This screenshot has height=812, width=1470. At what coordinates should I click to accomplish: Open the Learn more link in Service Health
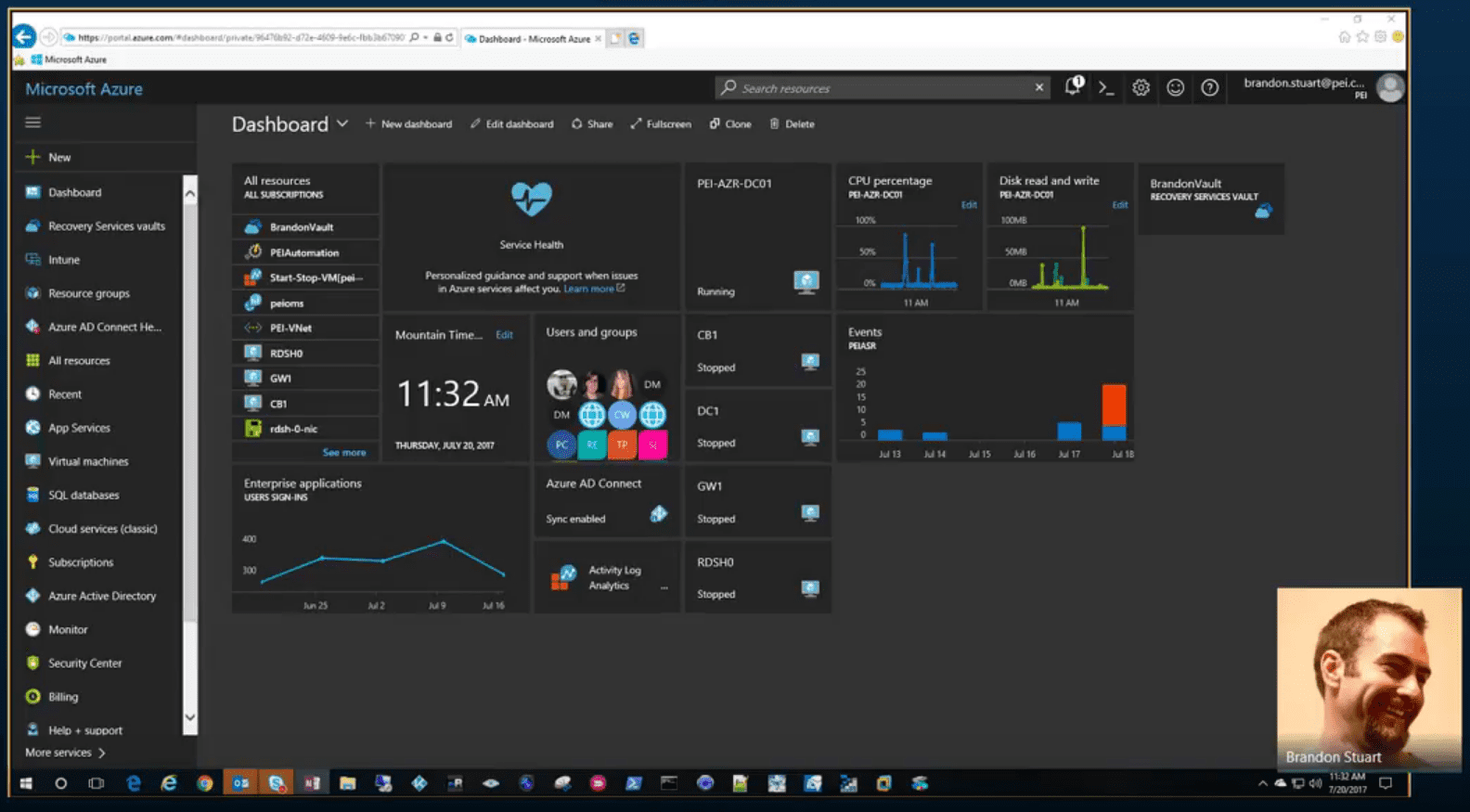tap(594, 289)
